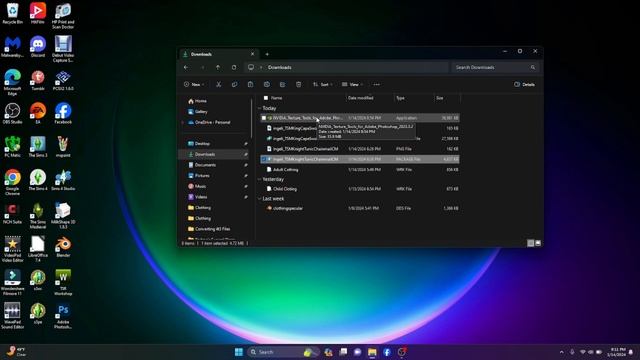Select the Downloads tab in File Explorer

[219, 54]
